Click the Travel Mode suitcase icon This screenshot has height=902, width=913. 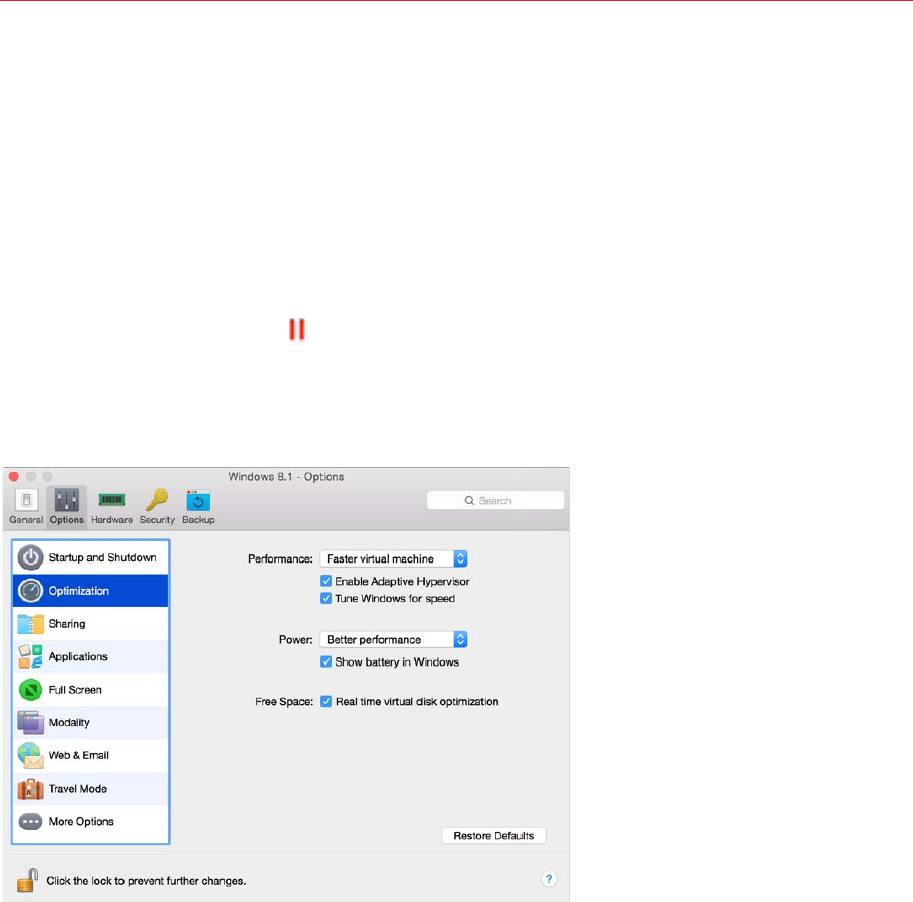[x=30, y=789]
